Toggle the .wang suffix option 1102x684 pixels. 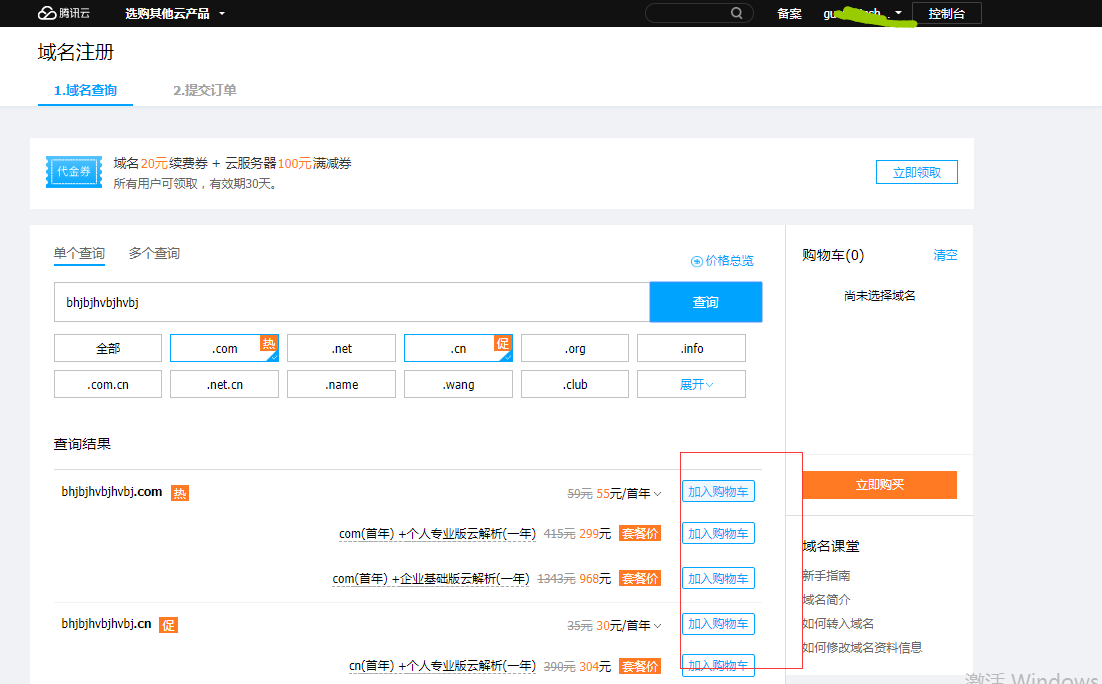[x=458, y=385]
